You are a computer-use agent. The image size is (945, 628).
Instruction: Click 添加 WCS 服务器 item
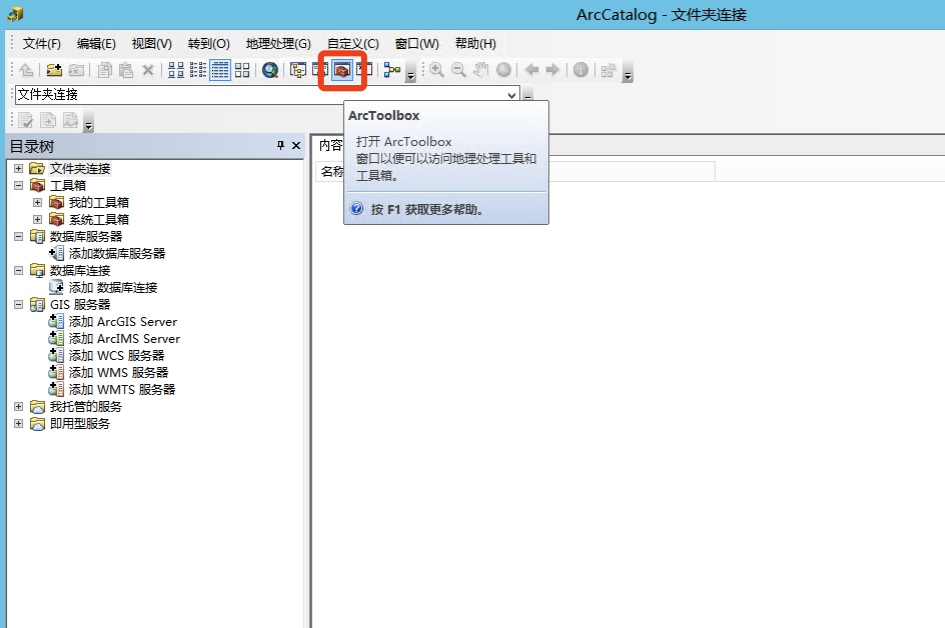point(116,355)
